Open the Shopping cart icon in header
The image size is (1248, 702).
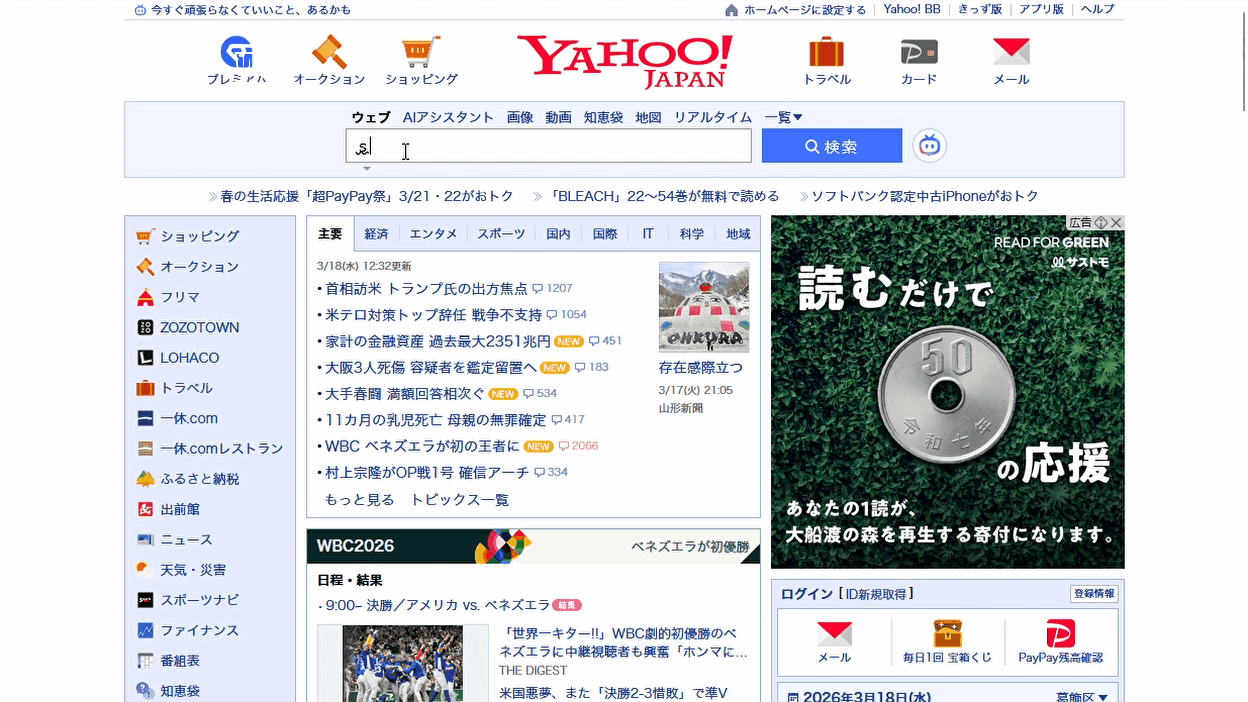click(x=421, y=52)
